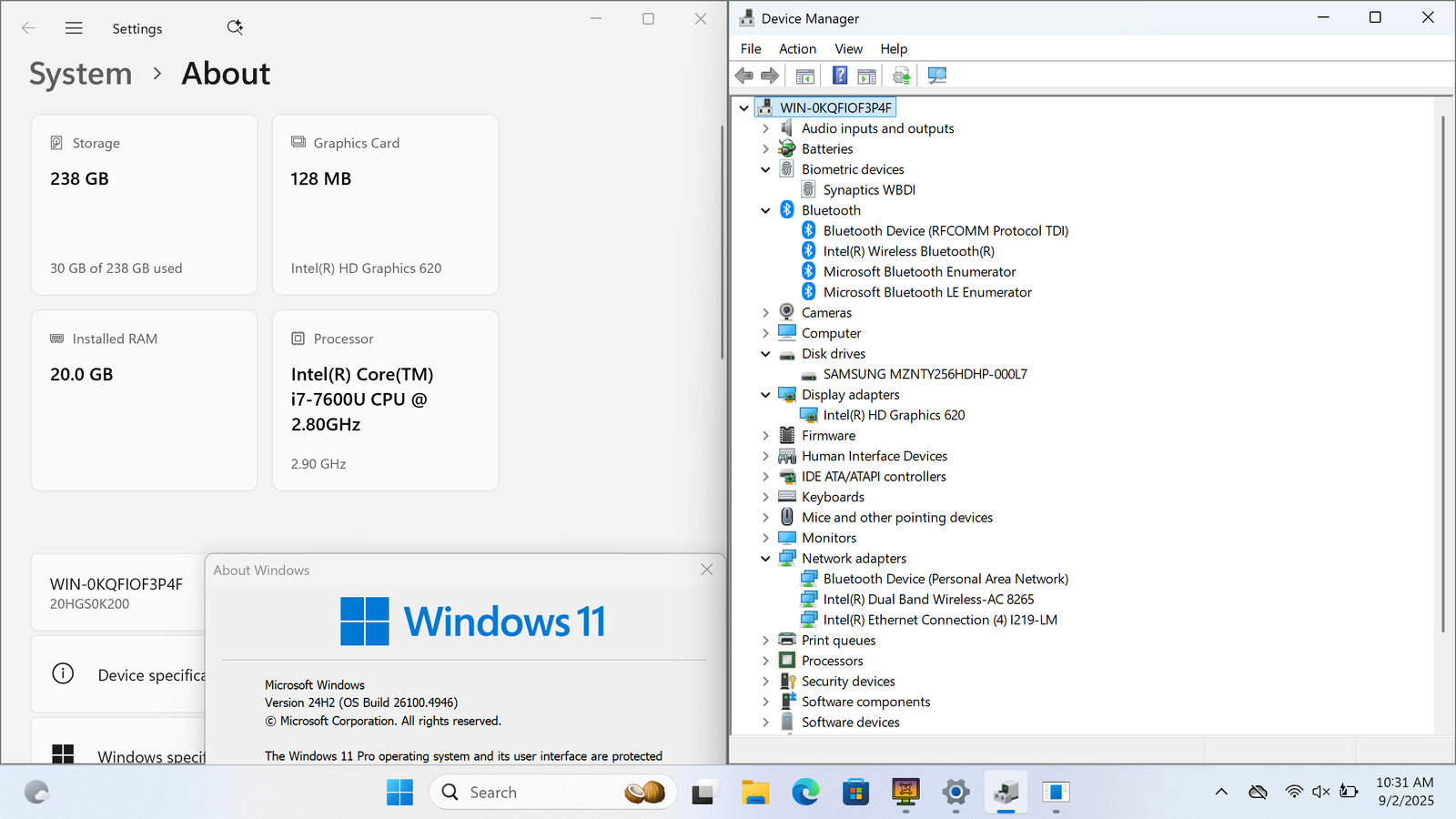This screenshot has width=1456, height=819.
Task: Open clock and date in taskbar
Action: [x=1404, y=792]
